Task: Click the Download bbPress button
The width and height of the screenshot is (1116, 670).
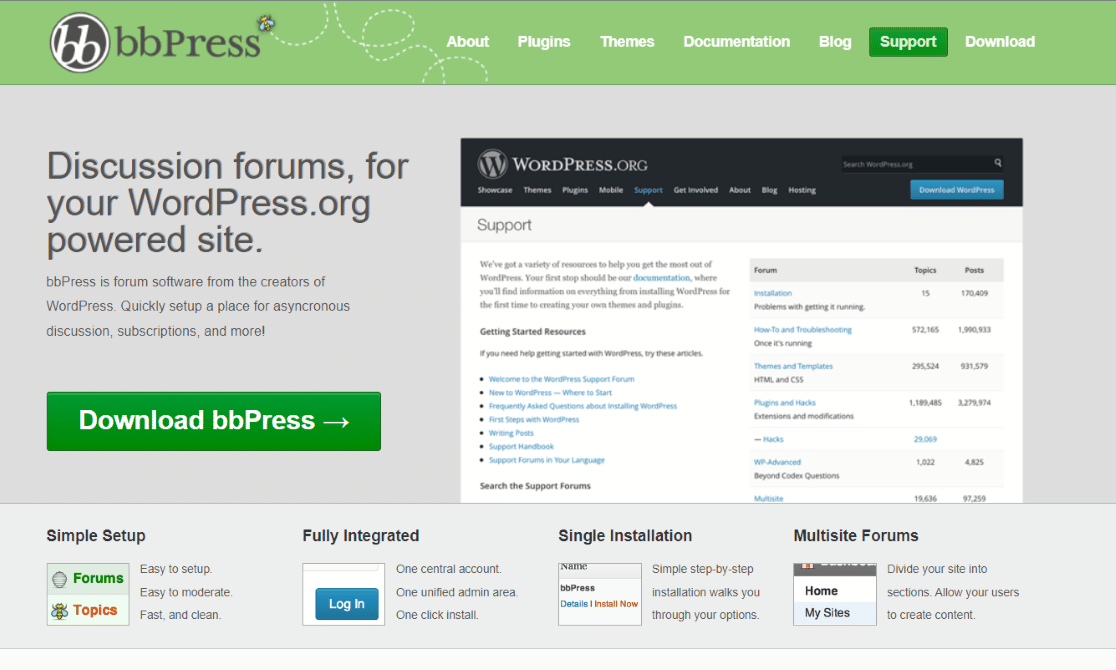Action: coord(213,421)
